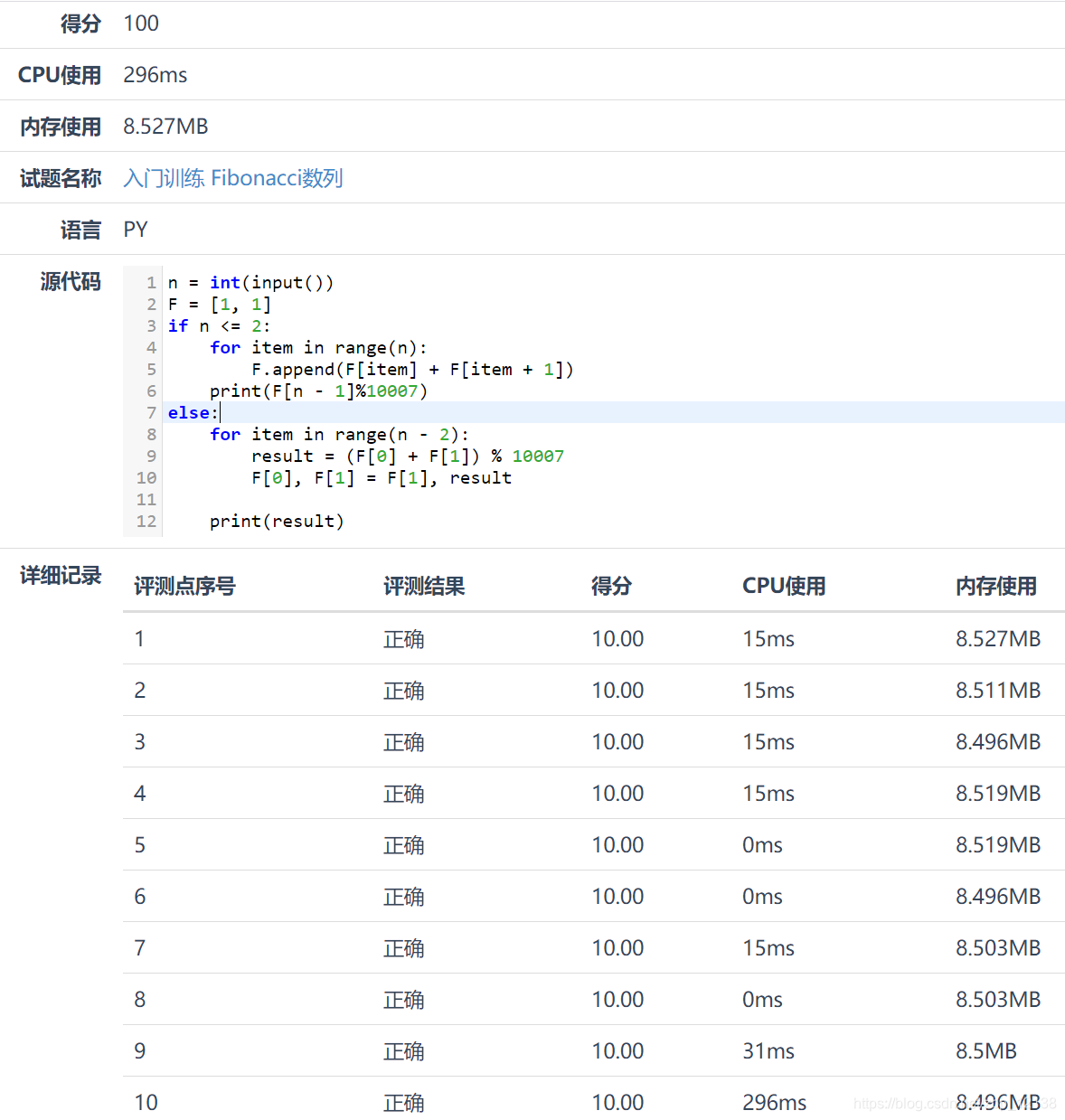Click the 正确 result in test point 3 row
Image resolution: width=1065 pixels, height=1120 pixels.
tap(403, 742)
